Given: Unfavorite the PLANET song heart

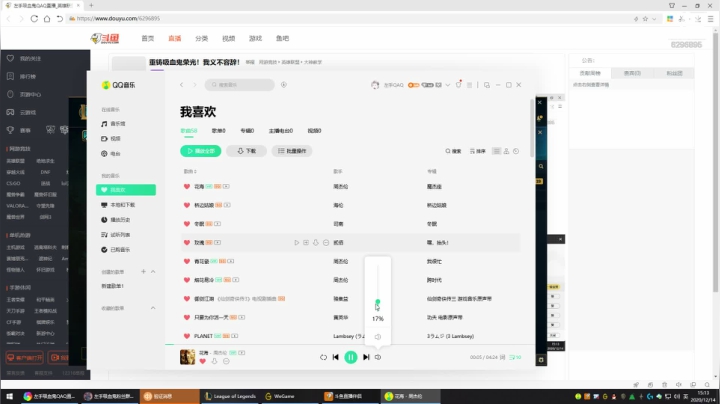Looking at the screenshot, I should [x=187, y=336].
